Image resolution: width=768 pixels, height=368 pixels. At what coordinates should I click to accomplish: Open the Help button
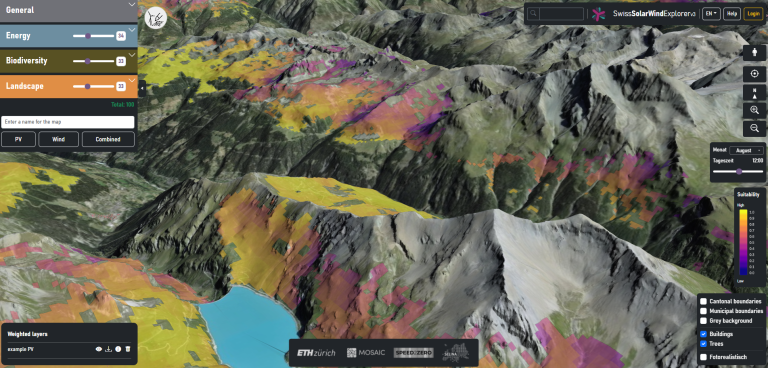(x=732, y=14)
